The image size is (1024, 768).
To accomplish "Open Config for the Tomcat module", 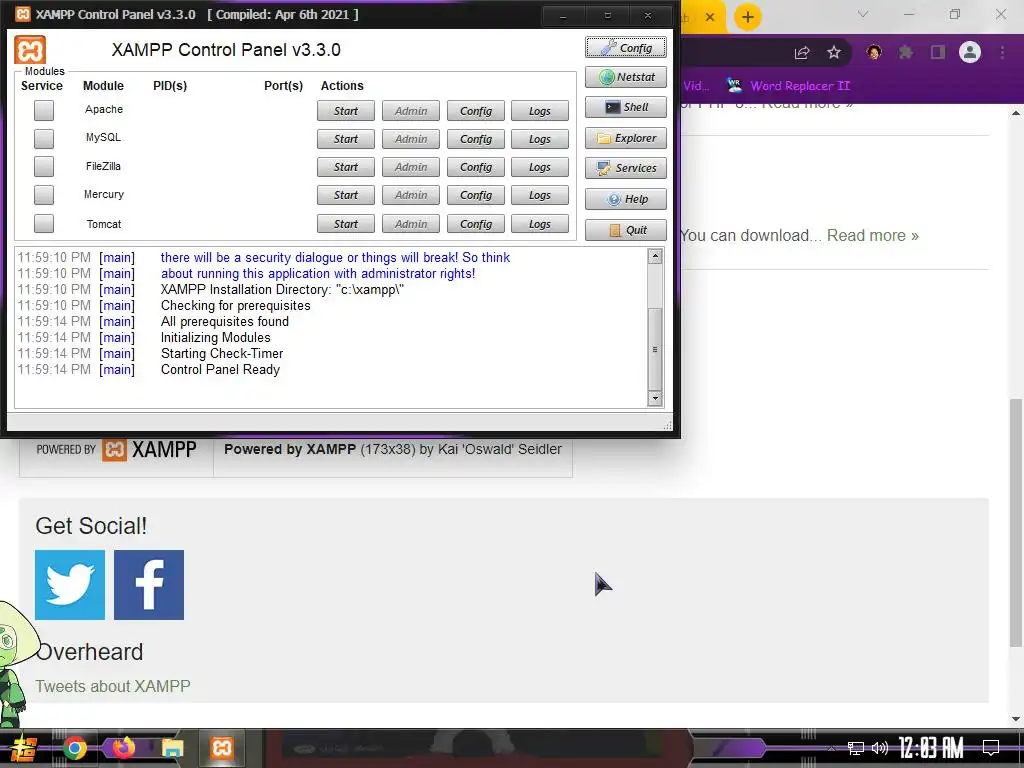I will pyautogui.click(x=475, y=224).
